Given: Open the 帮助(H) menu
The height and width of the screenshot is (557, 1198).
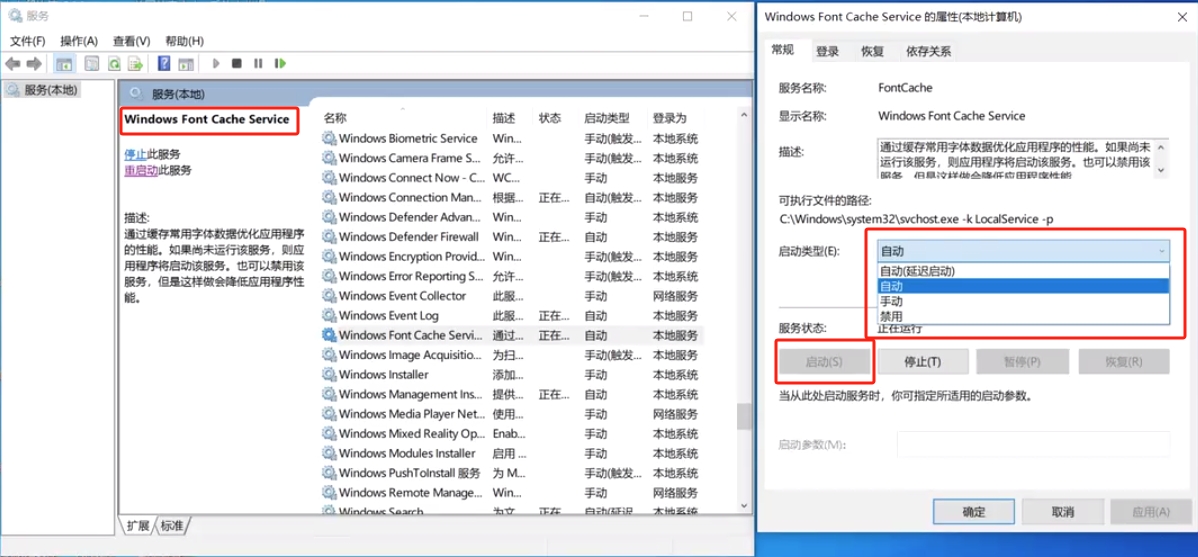Looking at the screenshot, I should (184, 40).
